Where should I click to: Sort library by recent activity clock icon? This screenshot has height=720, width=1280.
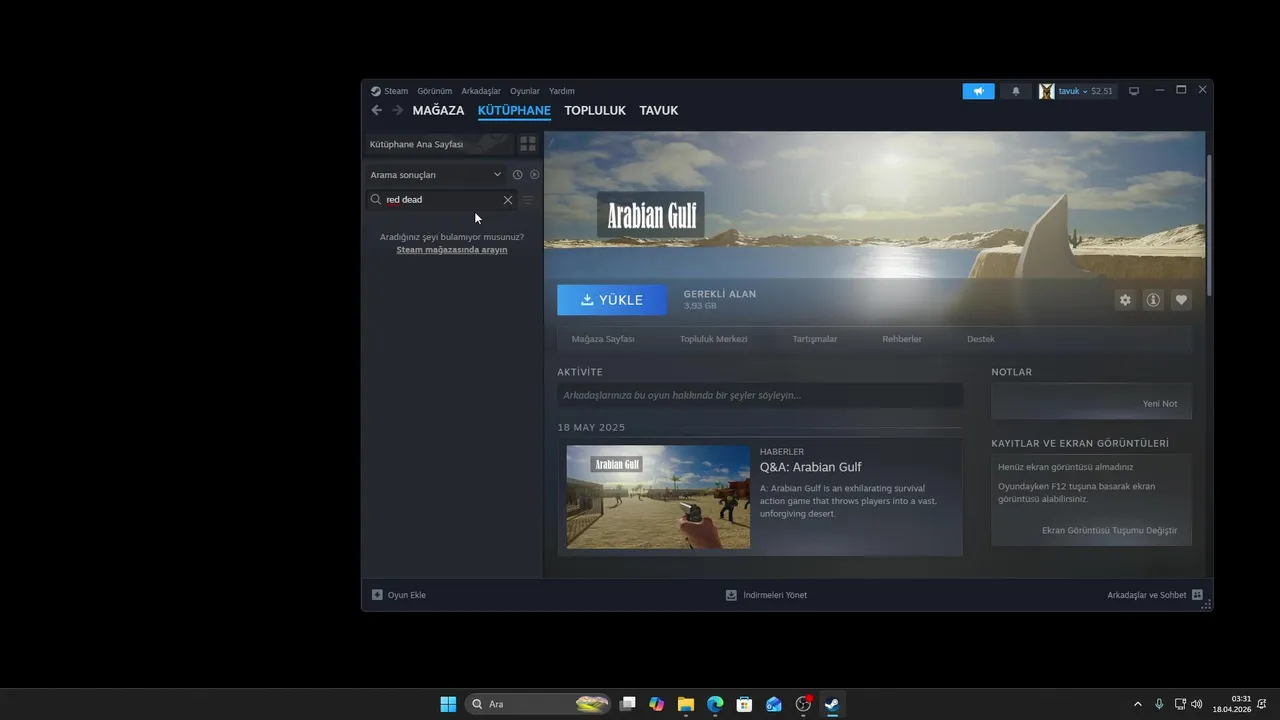517,175
